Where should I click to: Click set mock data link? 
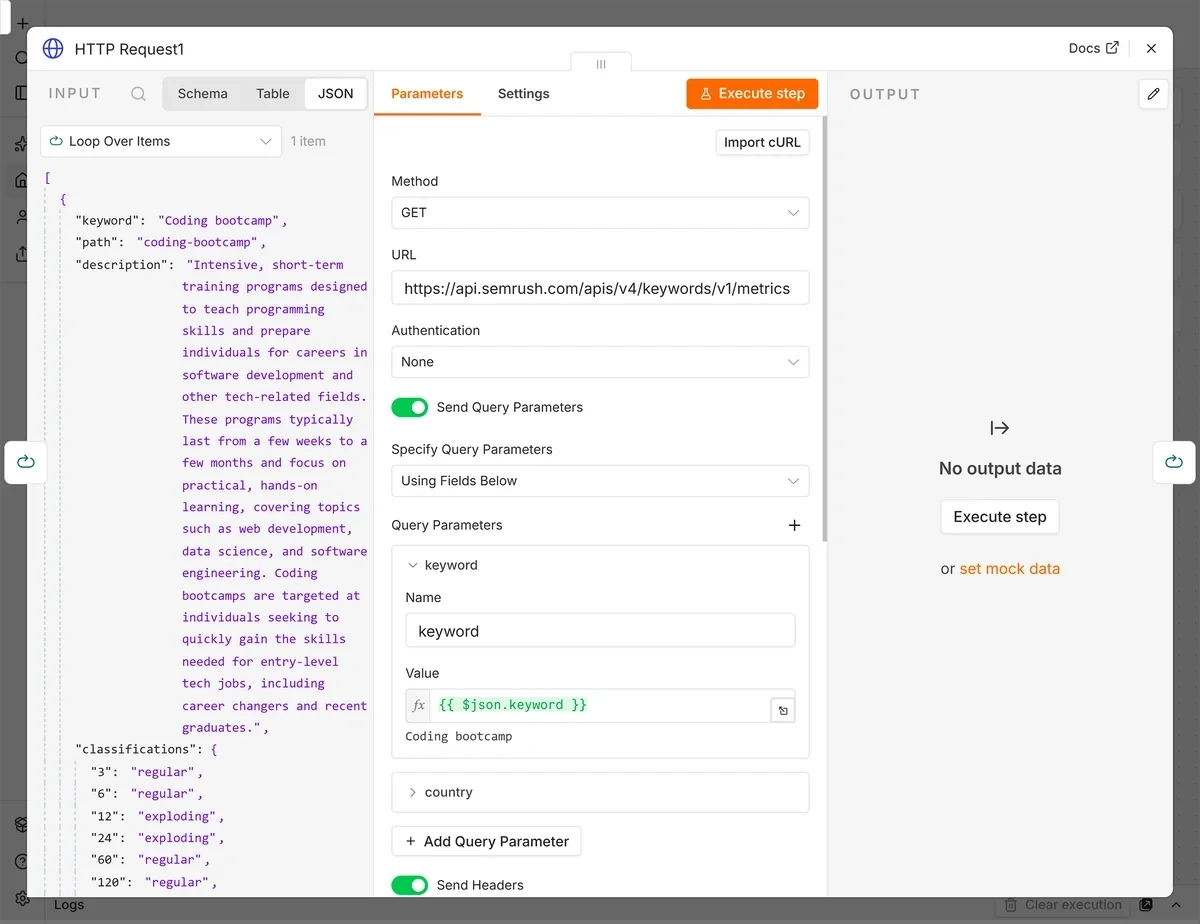1009,569
